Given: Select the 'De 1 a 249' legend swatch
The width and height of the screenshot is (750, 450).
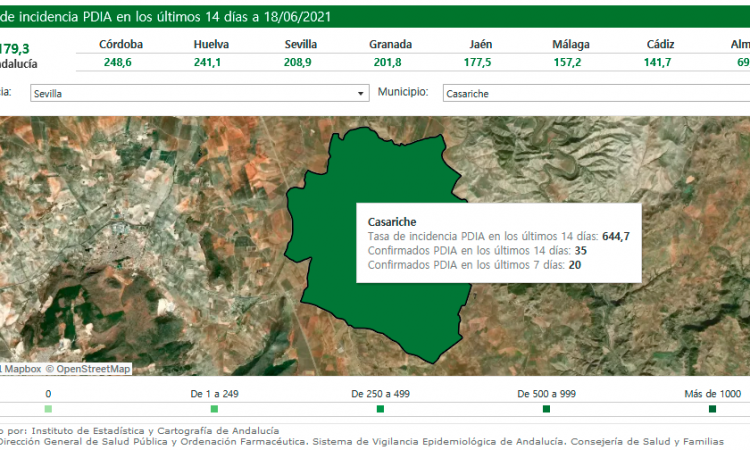Looking at the screenshot, I should coord(214,409).
